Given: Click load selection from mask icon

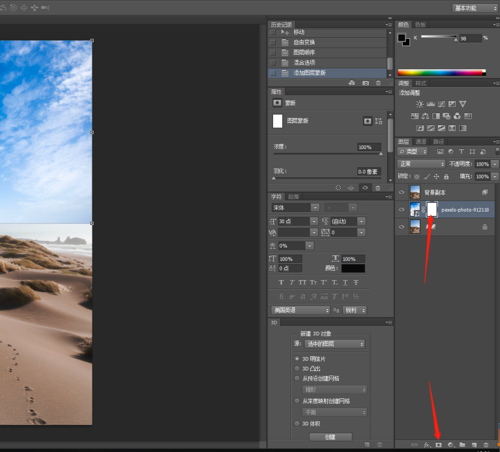Looking at the screenshot, I should point(338,188).
